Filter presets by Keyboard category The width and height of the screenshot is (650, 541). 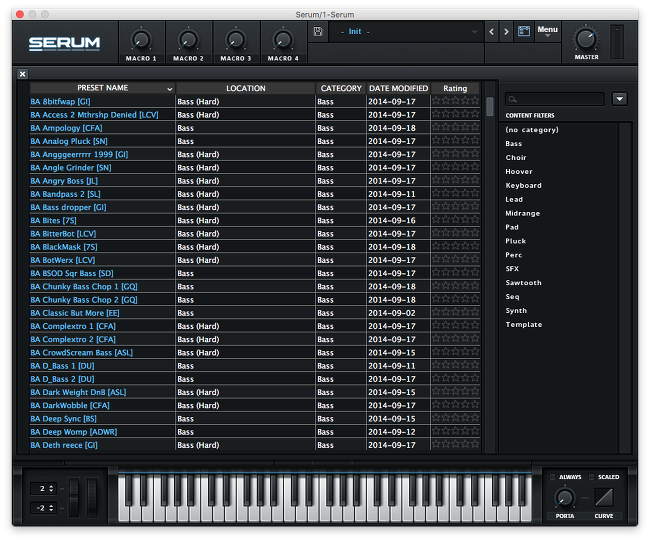coord(523,185)
